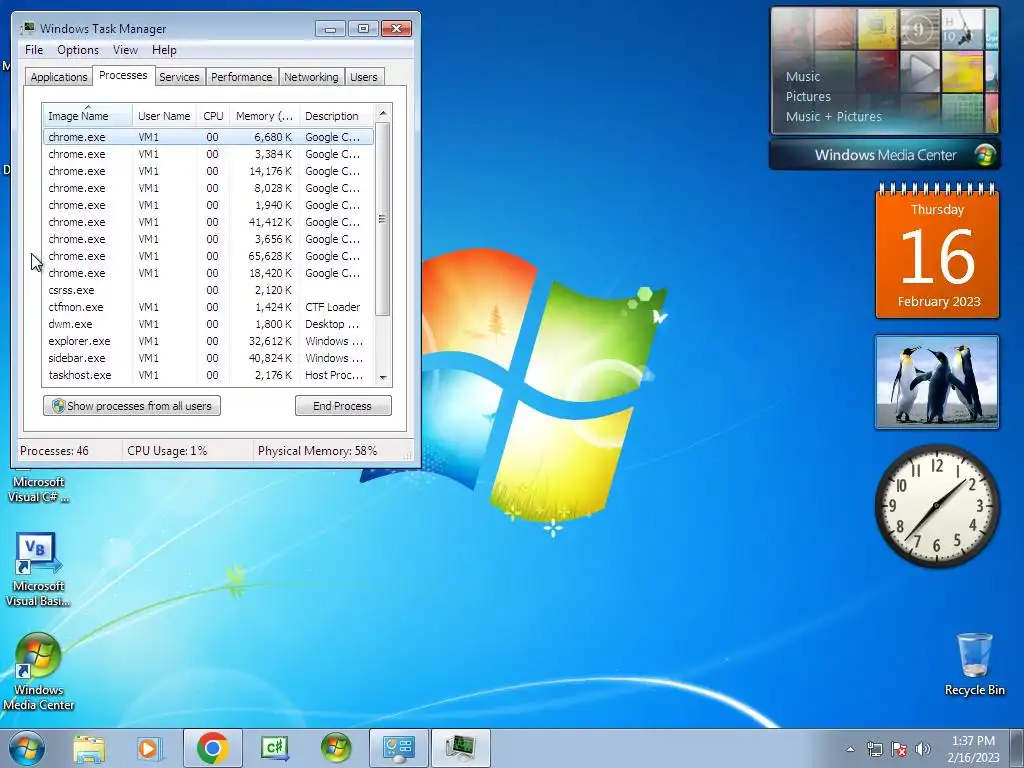
Task: Open the File menu in Task Manager
Action: [x=34, y=50]
